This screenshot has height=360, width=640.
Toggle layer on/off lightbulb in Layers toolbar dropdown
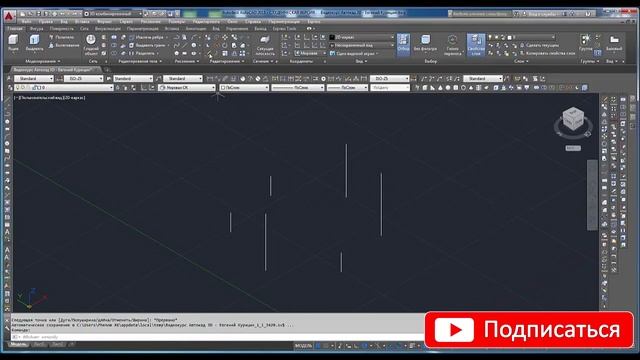pyautogui.click(x=17, y=87)
